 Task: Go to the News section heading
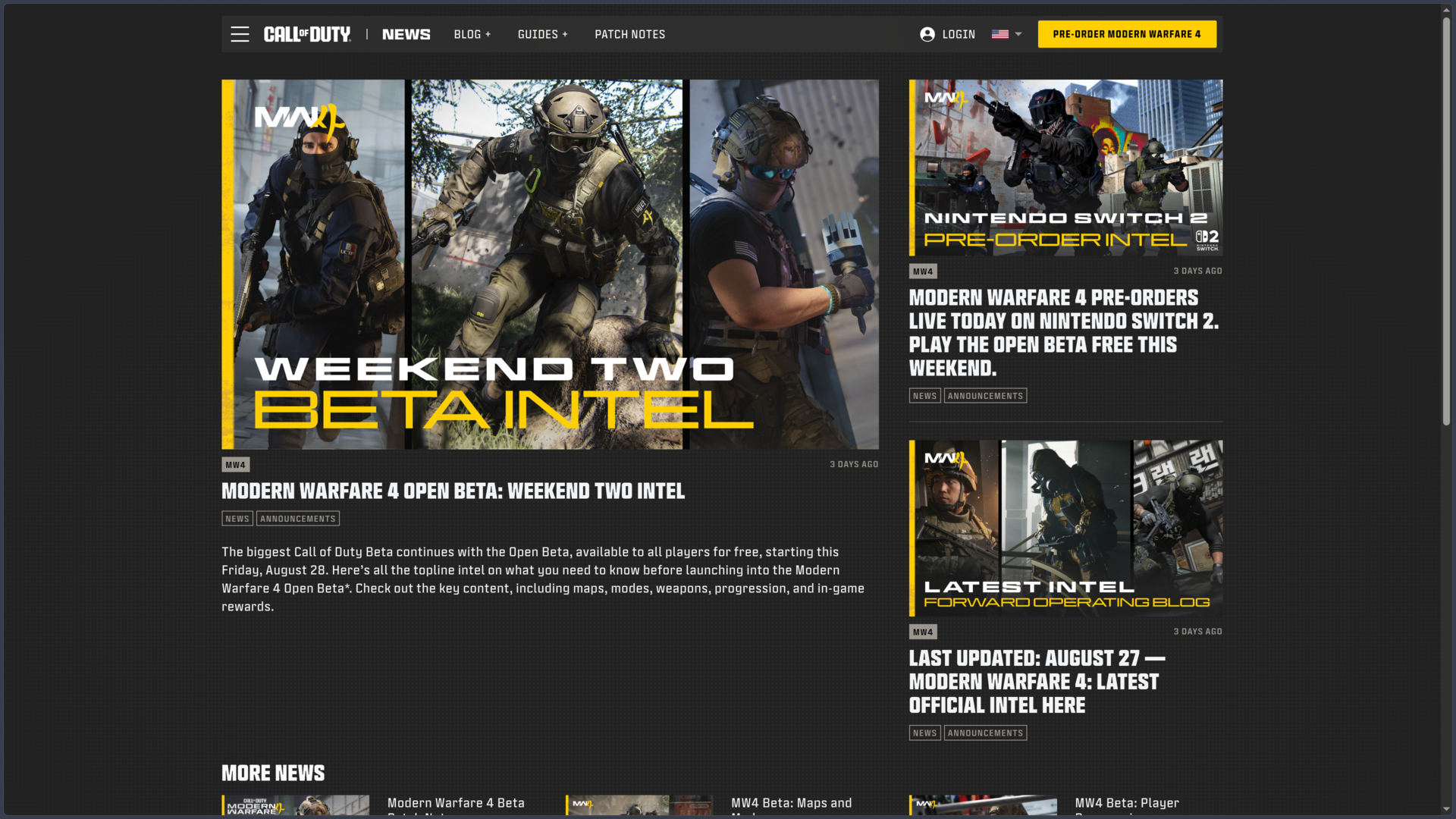406,34
